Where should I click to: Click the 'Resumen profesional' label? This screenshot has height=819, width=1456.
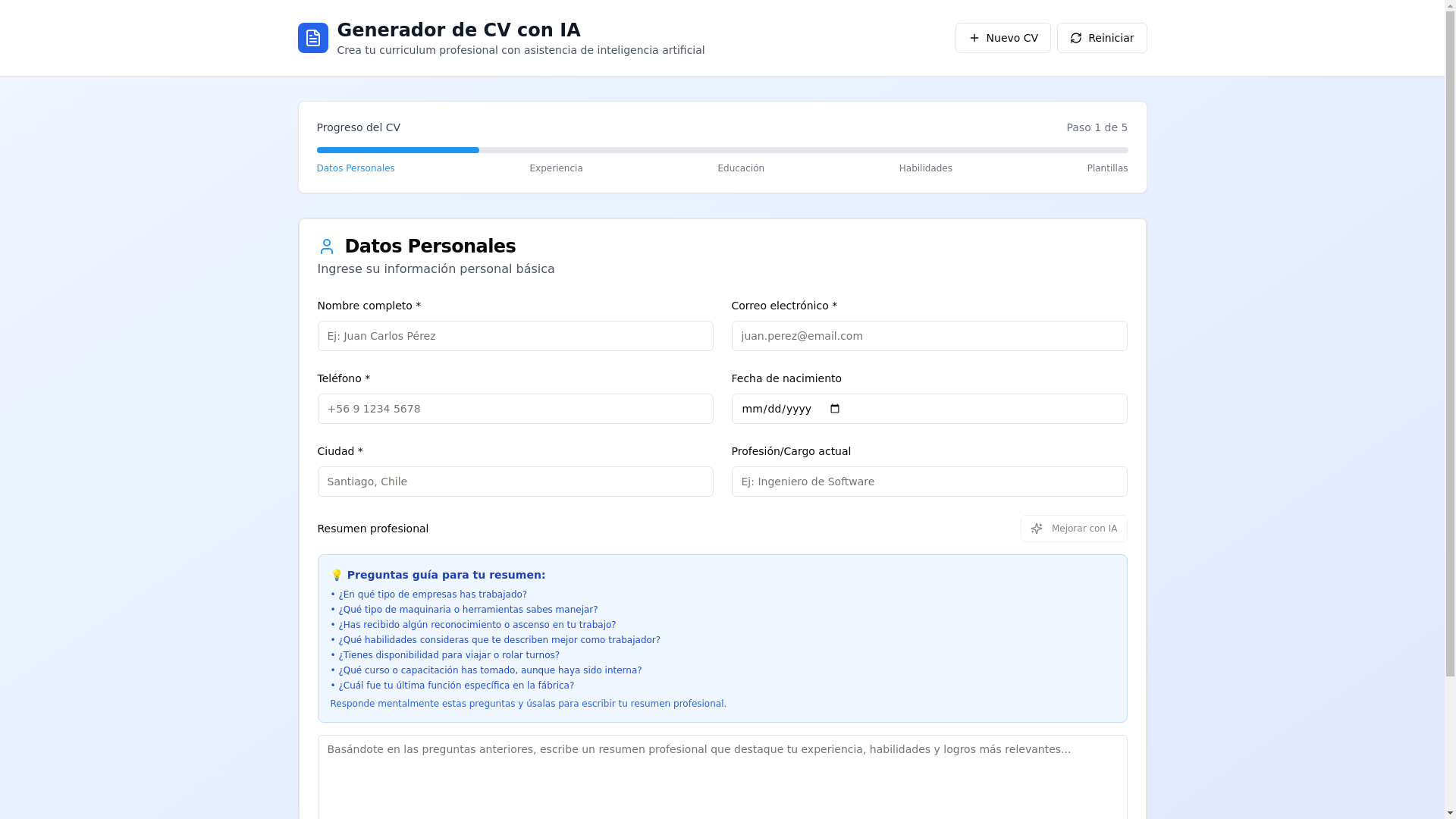pos(373,529)
